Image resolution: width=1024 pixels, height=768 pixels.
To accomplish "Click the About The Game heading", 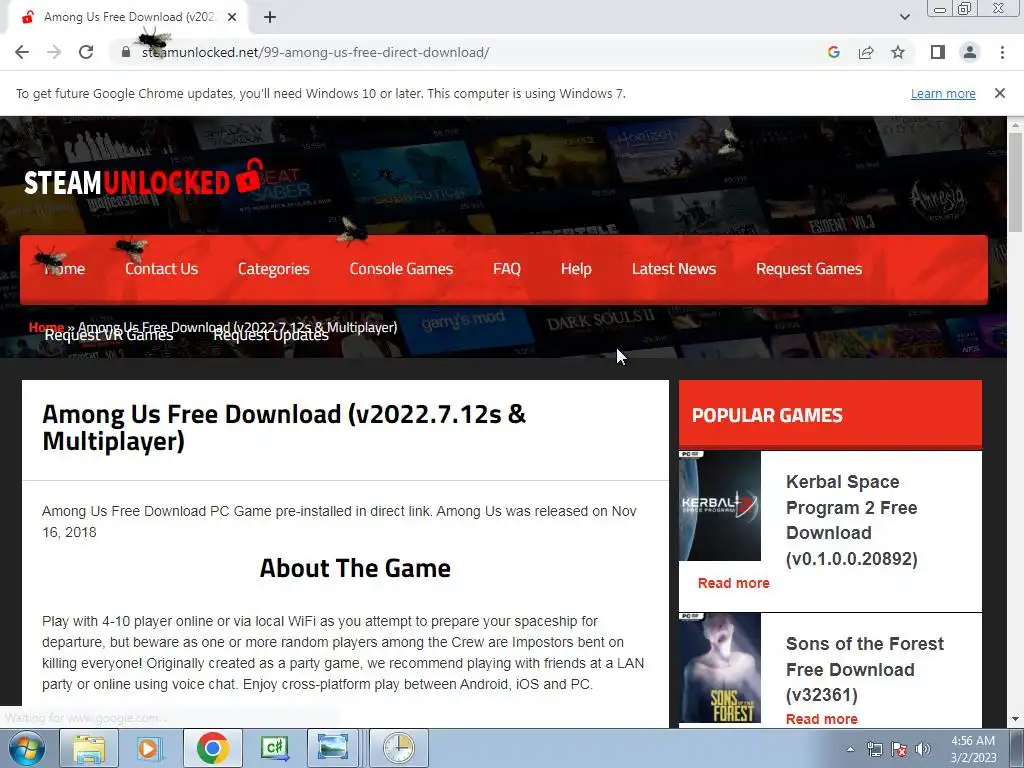I will (355, 568).
